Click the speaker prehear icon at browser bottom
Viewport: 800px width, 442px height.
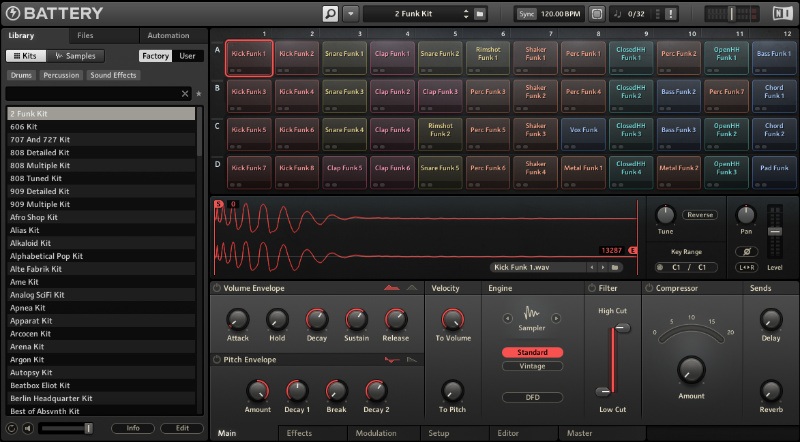point(28,428)
